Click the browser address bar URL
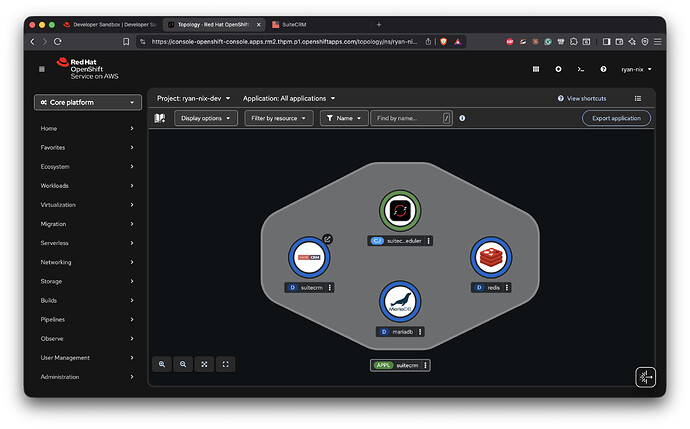The height and width of the screenshot is (429, 690). tap(284, 41)
